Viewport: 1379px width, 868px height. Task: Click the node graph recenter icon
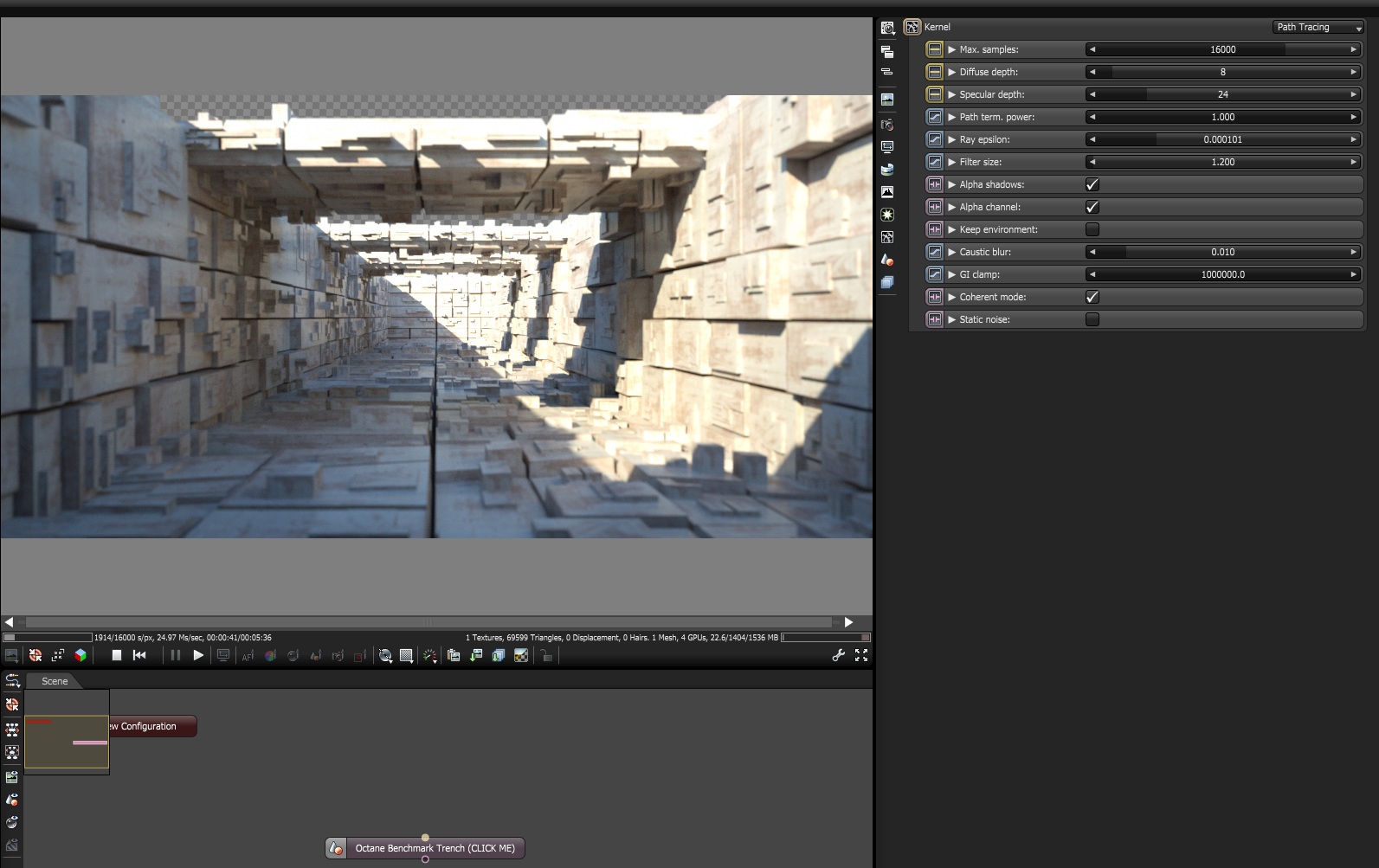tap(12, 704)
